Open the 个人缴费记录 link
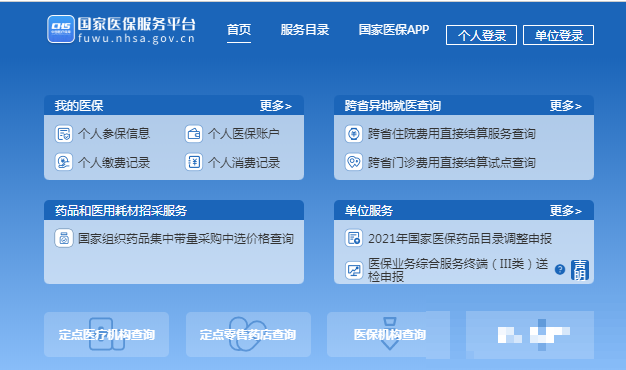 [x=114, y=162]
